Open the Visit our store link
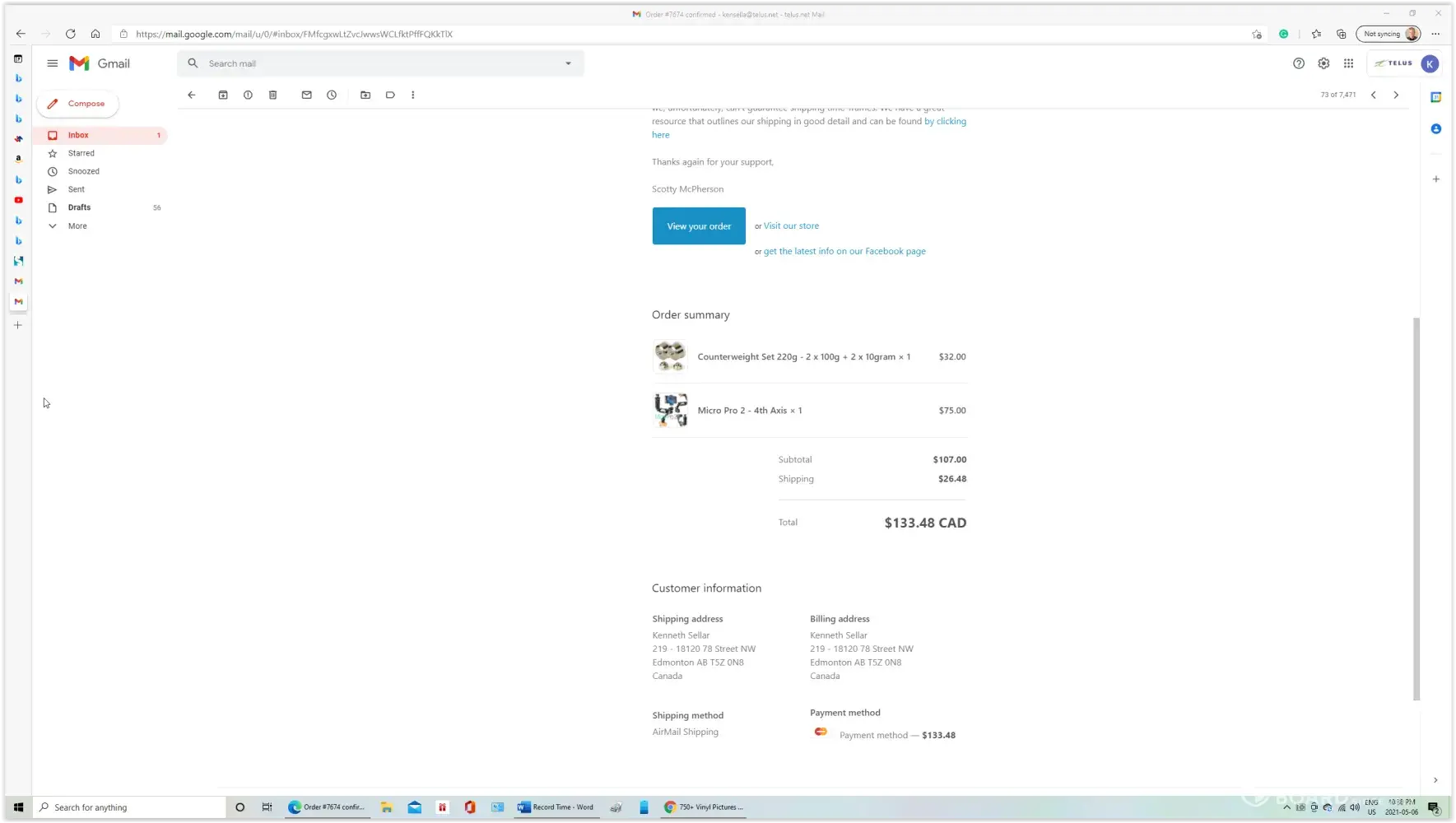 pyautogui.click(x=791, y=226)
